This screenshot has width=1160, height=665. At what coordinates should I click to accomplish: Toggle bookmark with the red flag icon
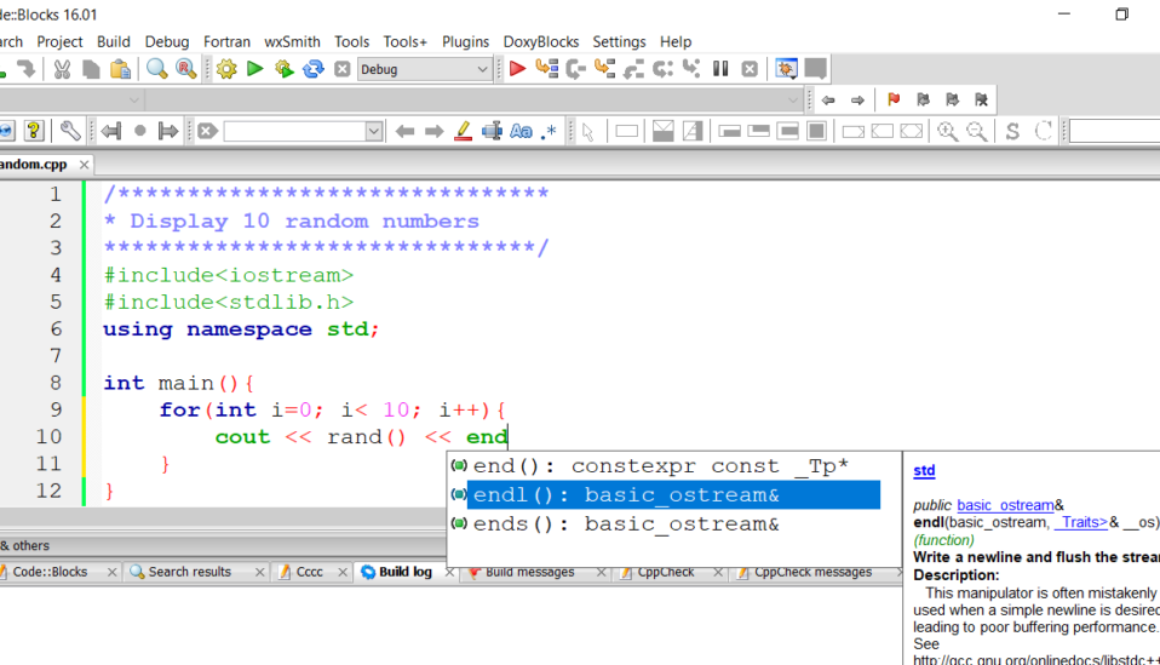point(893,100)
